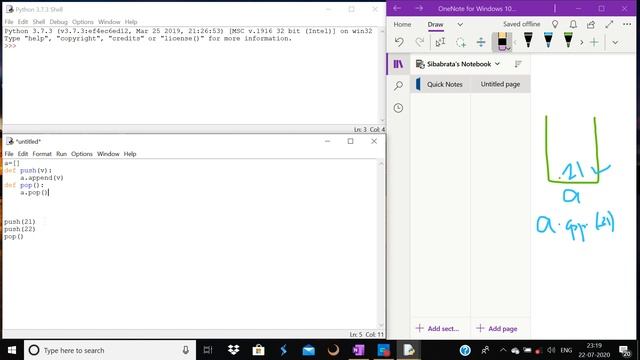Click the Share icon in OneNote
The width and height of the screenshot is (640, 360).
click(x=591, y=24)
